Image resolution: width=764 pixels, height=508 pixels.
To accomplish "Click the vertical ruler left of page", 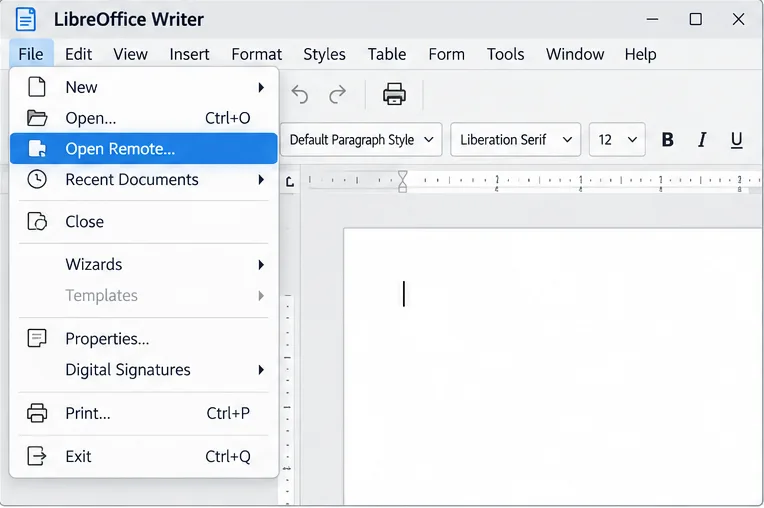I will (x=287, y=399).
